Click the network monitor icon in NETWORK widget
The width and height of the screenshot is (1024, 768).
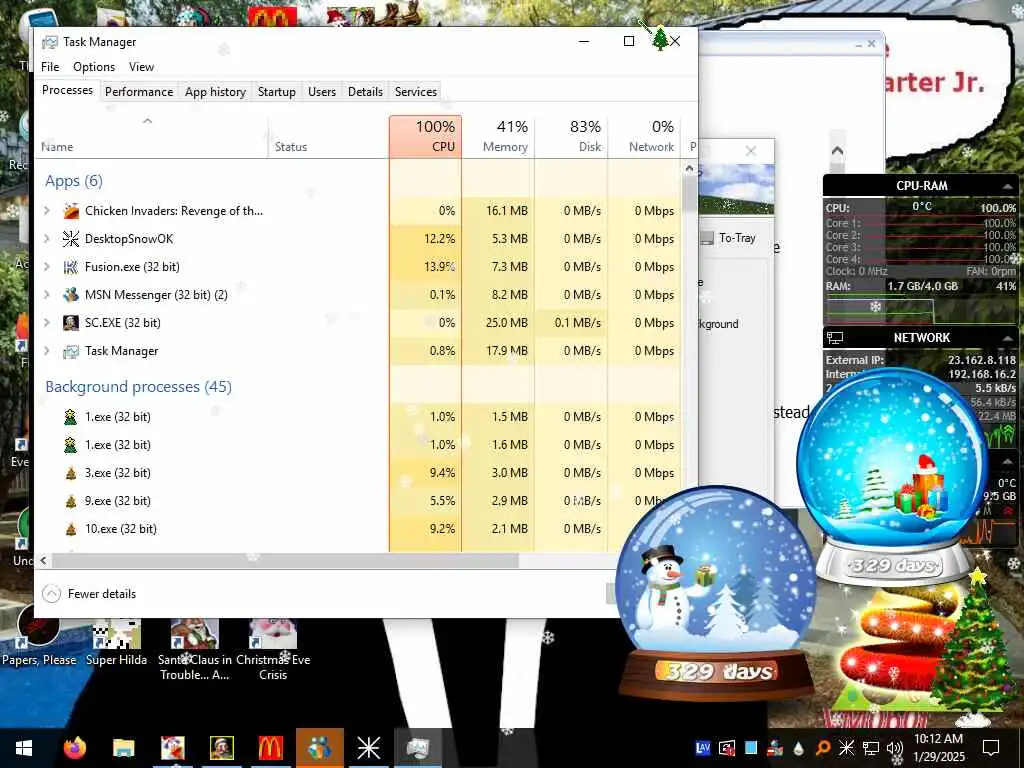[x=835, y=338]
